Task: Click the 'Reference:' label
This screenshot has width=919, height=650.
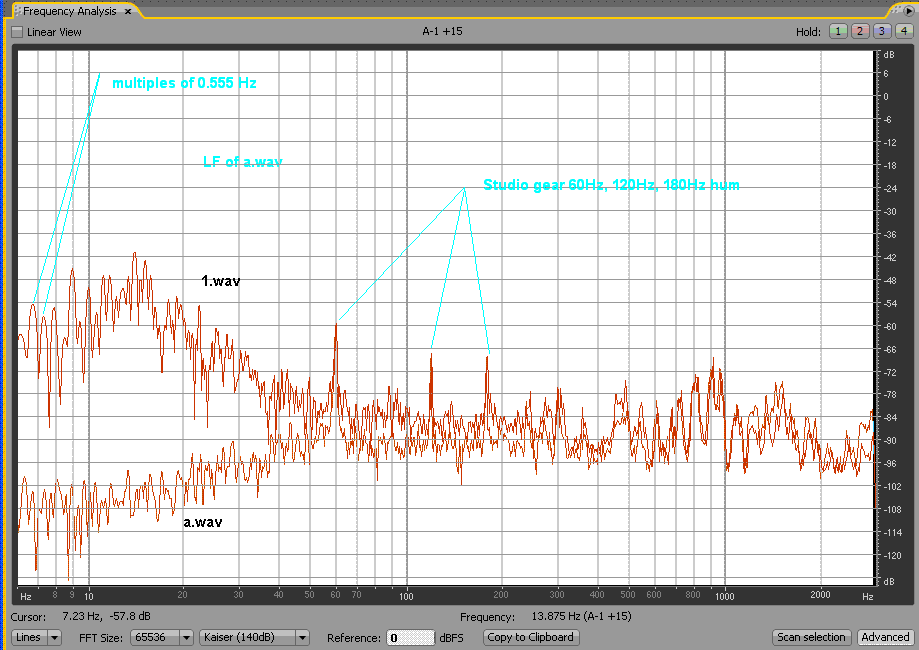Action: click(353, 638)
